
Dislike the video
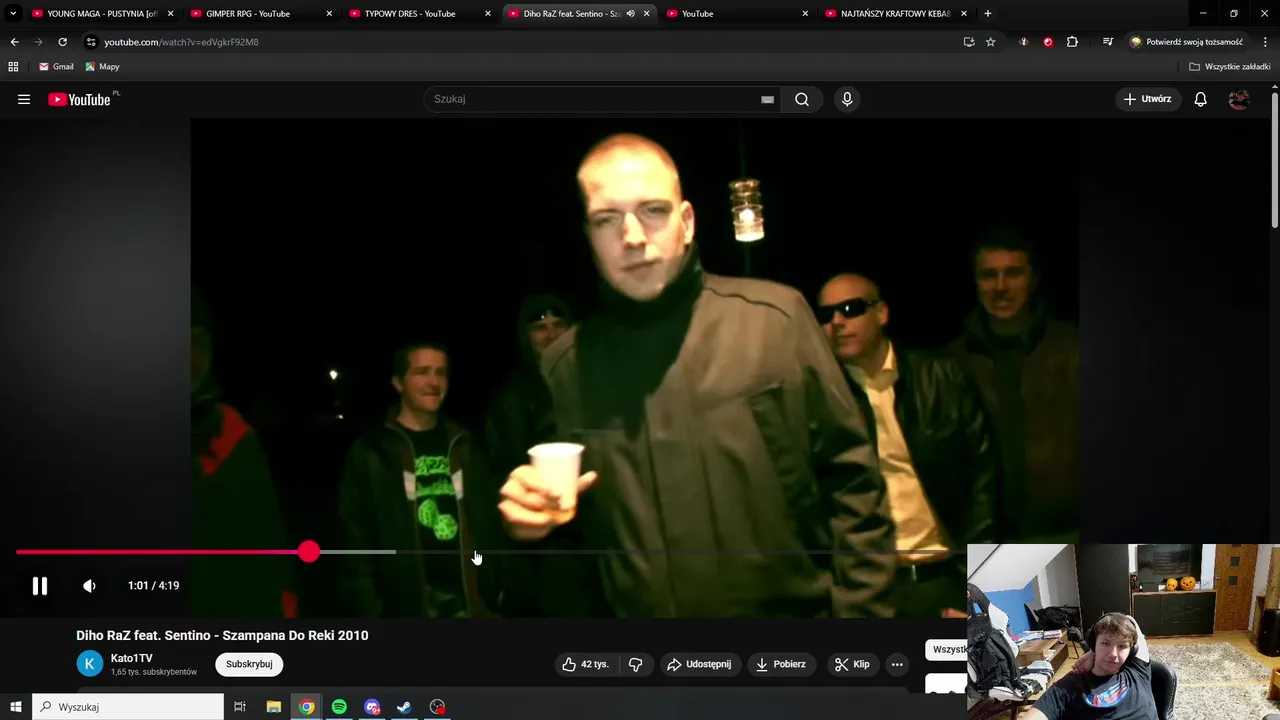pyautogui.click(x=635, y=664)
